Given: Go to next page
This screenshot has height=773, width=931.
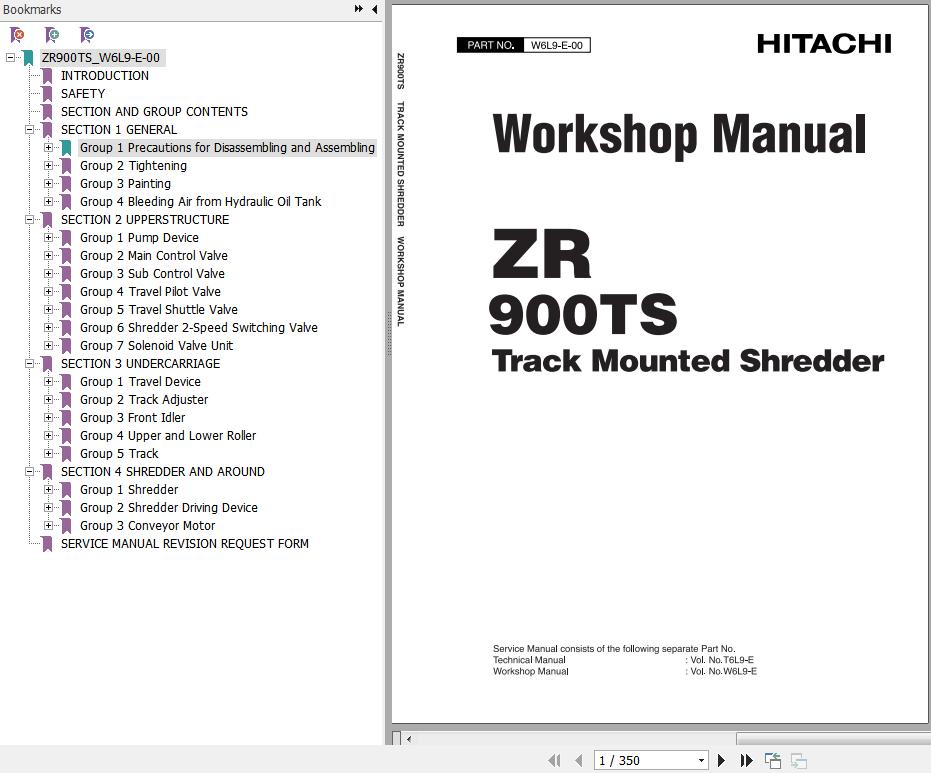Looking at the screenshot, I should coord(721,761).
